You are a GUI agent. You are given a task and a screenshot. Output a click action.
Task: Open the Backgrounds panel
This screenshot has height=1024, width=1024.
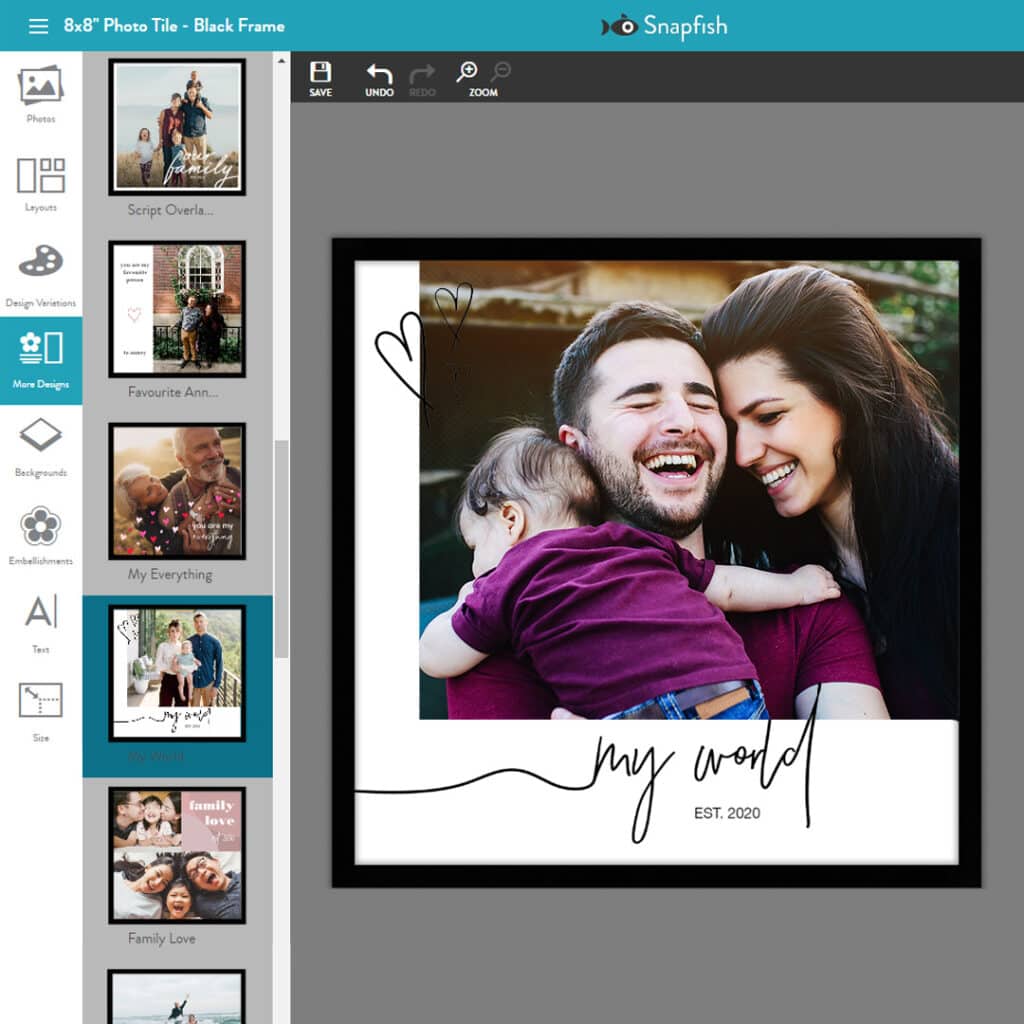coord(41,447)
